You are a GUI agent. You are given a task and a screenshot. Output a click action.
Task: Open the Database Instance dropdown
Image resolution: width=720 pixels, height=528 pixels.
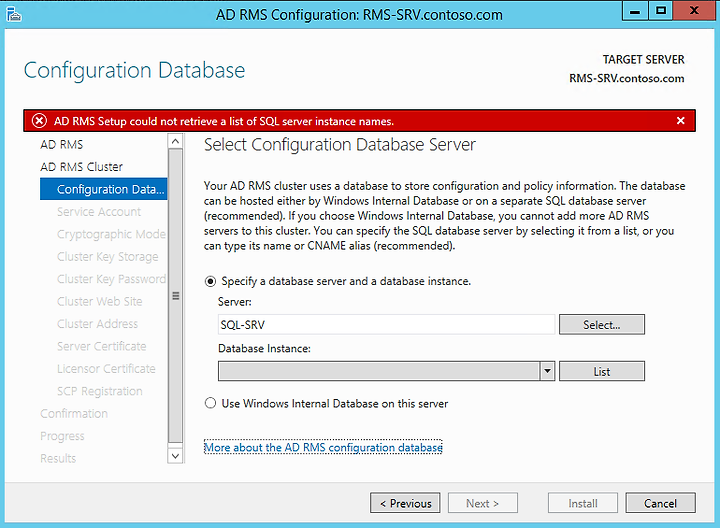[547, 371]
